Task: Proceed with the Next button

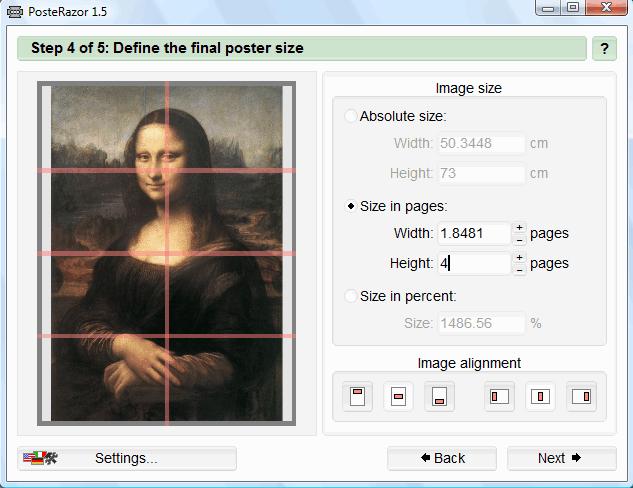Action: tap(562, 458)
